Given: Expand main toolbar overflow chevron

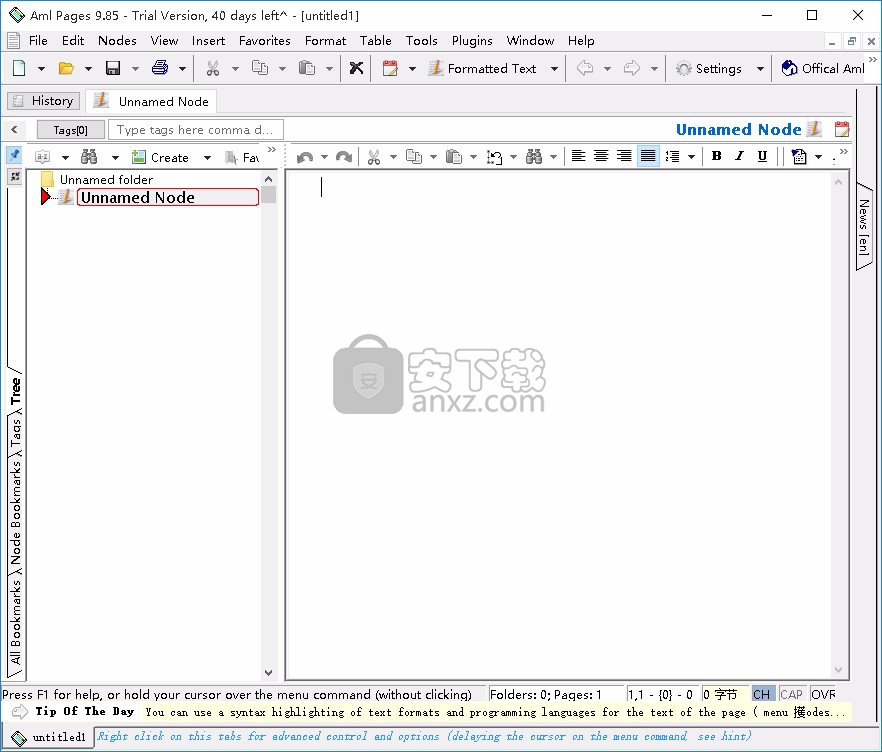Looking at the screenshot, I should (872, 60).
